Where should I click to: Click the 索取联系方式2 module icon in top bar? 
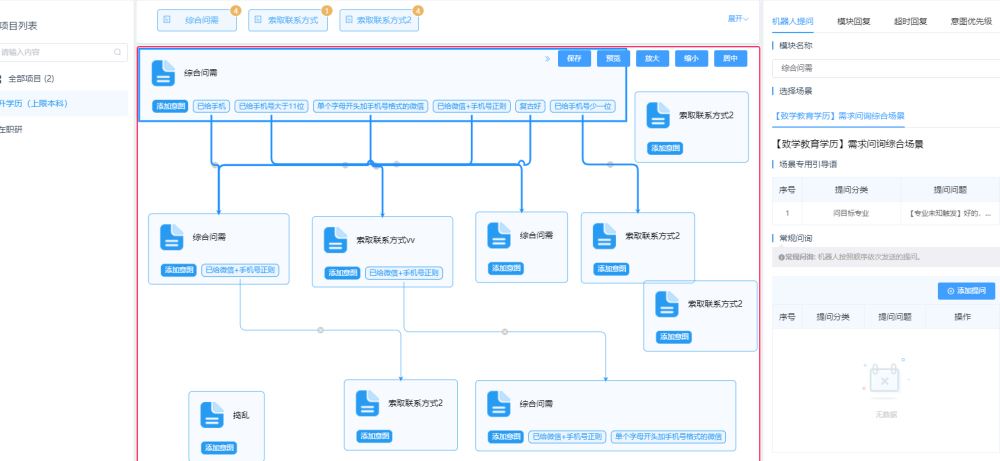(x=349, y=20)
